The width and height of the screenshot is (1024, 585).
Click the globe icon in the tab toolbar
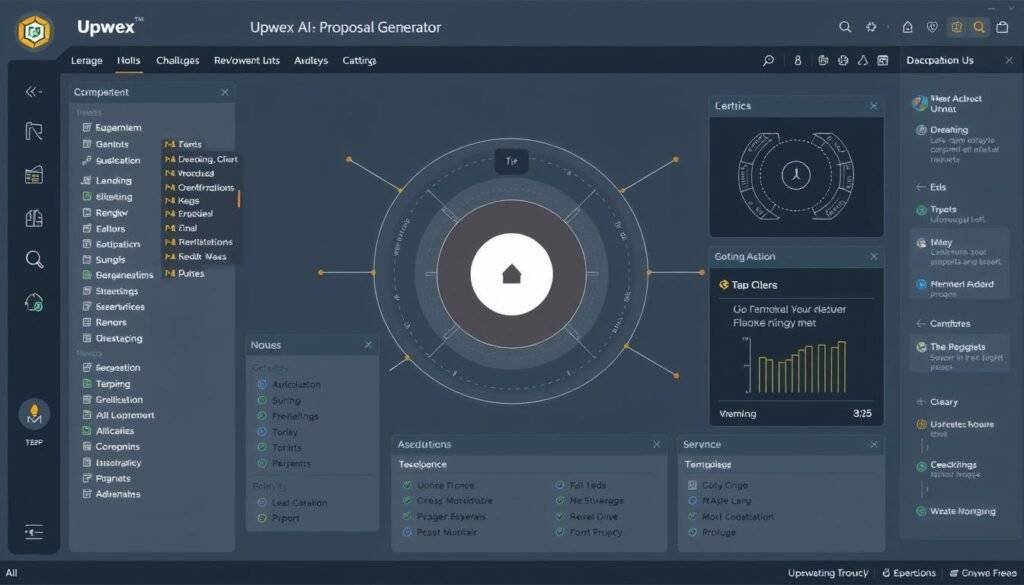[x=843, y=60]
